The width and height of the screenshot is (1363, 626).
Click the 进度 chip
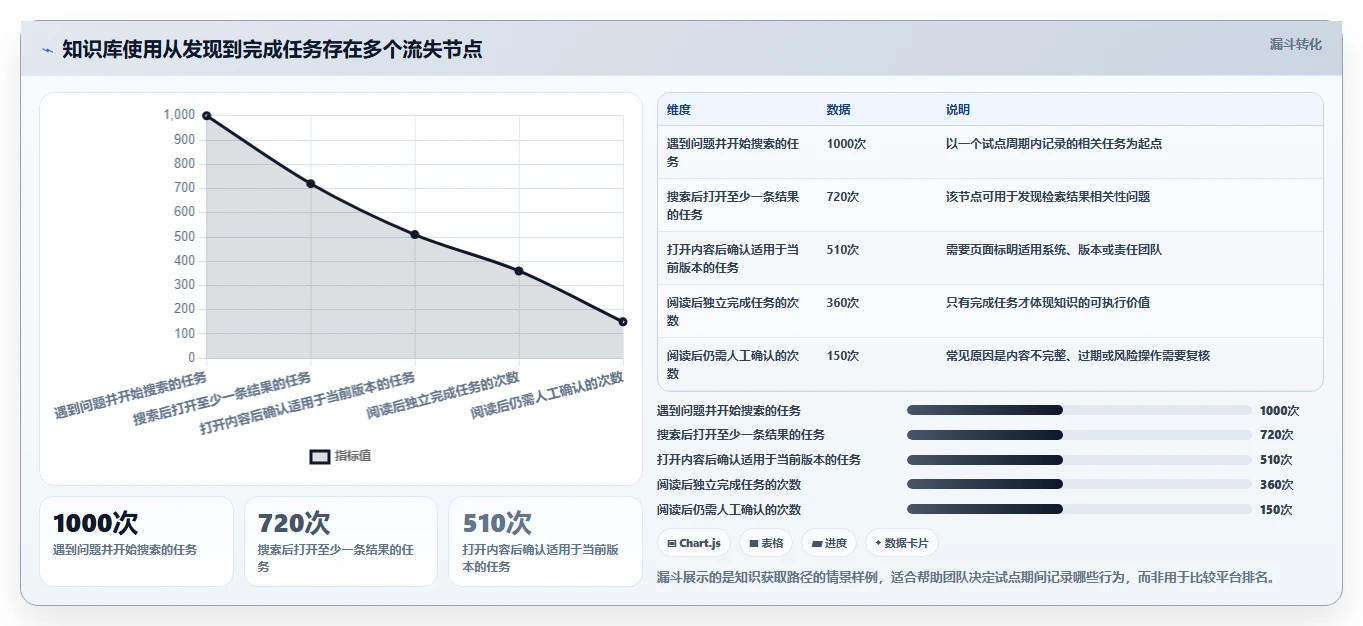pyautogui.click(x=828, y=543)
